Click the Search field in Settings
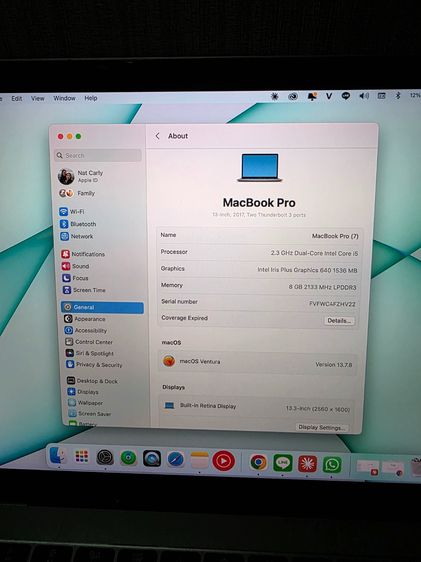Image resolution: width=421 pixels, height=562 pixels. coord(98,156)
